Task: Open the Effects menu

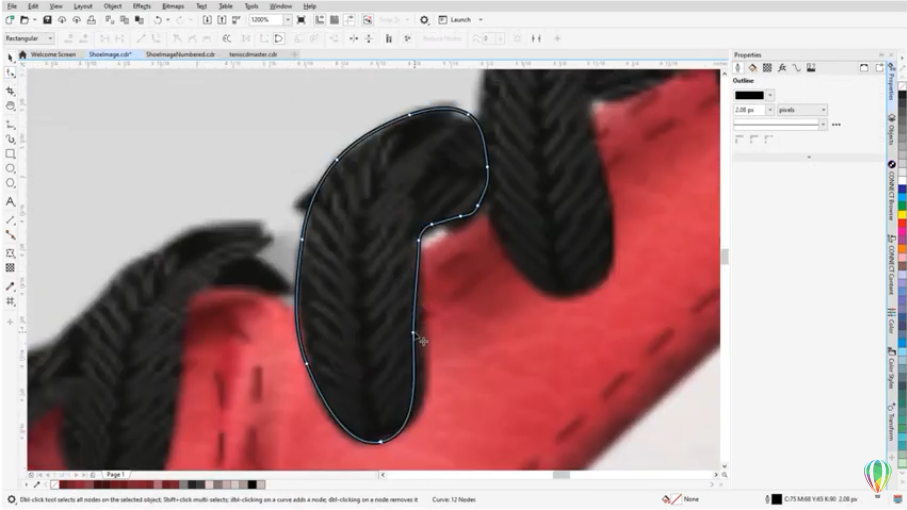Action: pos(141,6)
